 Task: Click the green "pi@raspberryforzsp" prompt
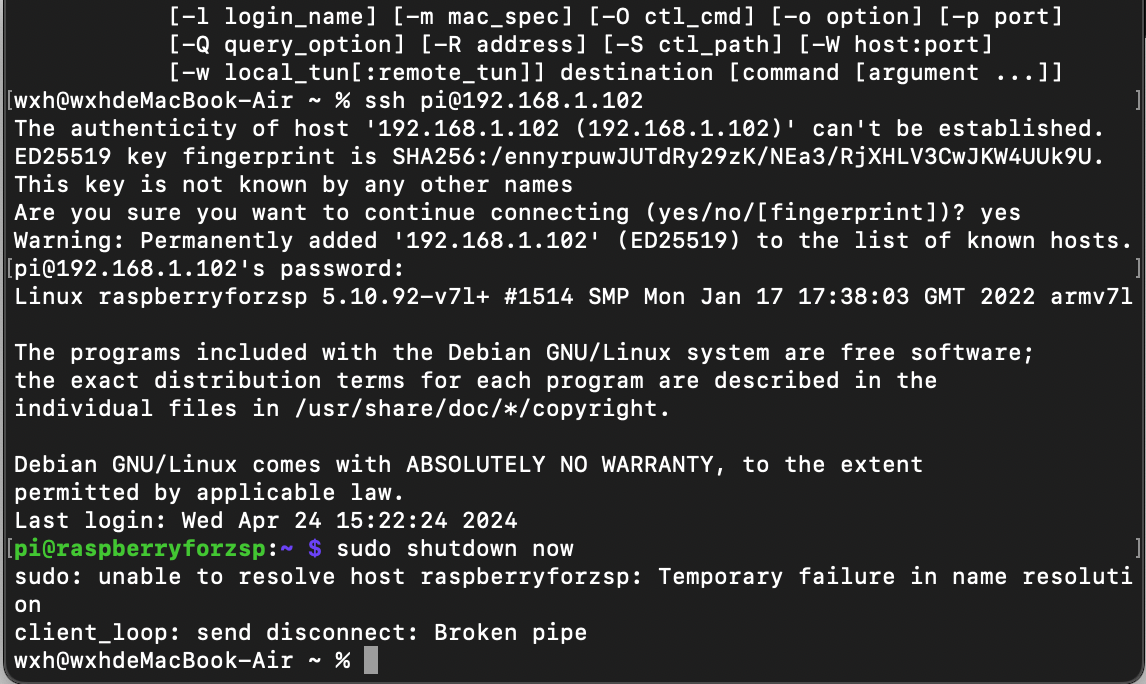[x=142, y=548]
